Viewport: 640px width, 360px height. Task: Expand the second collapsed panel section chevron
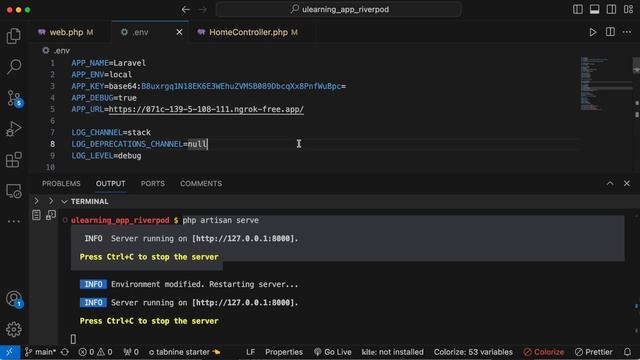(x=51, y=201)
